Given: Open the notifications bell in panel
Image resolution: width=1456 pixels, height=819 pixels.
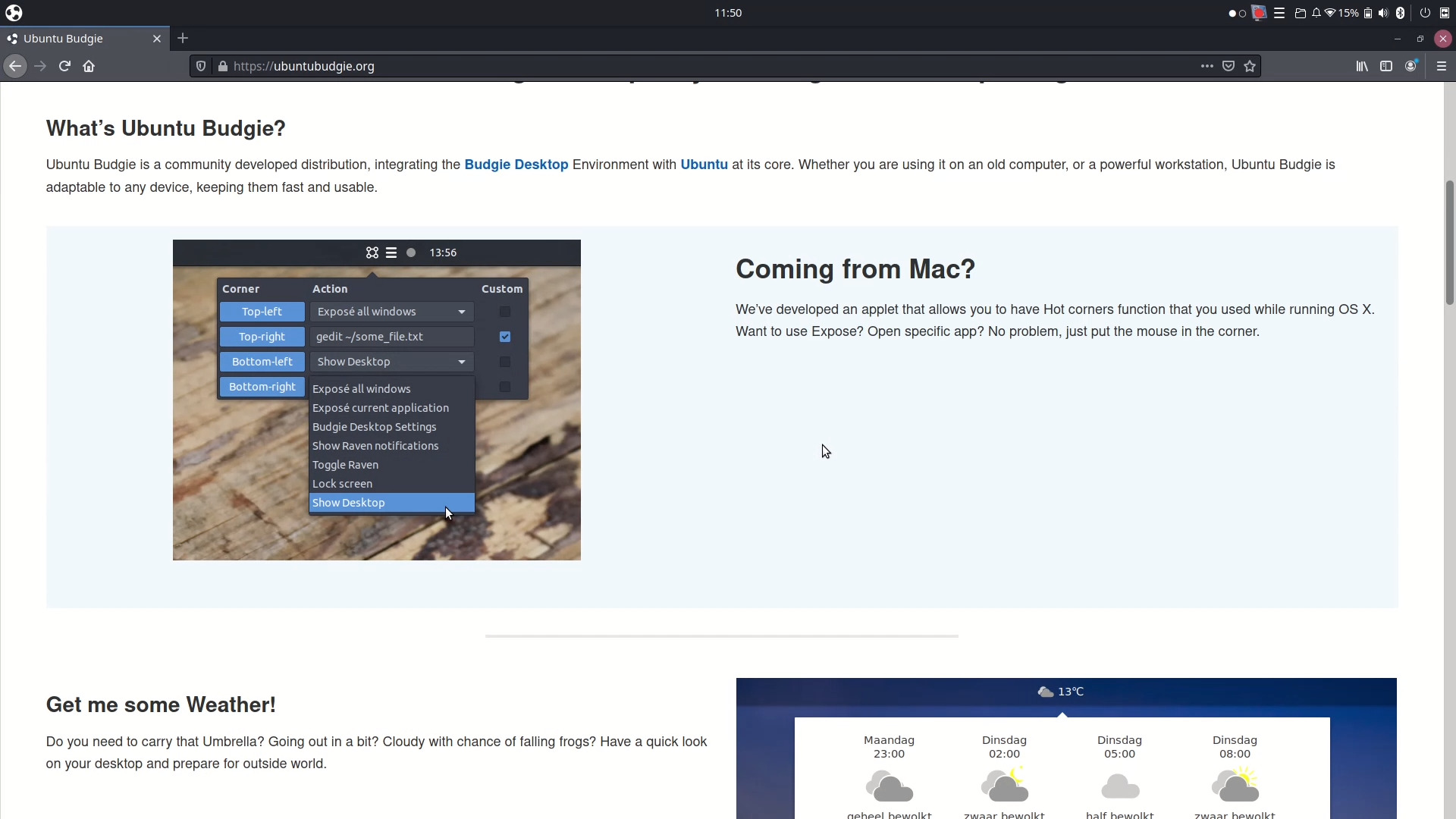Looking at the screenshot, I should [x=1316, y=13].
